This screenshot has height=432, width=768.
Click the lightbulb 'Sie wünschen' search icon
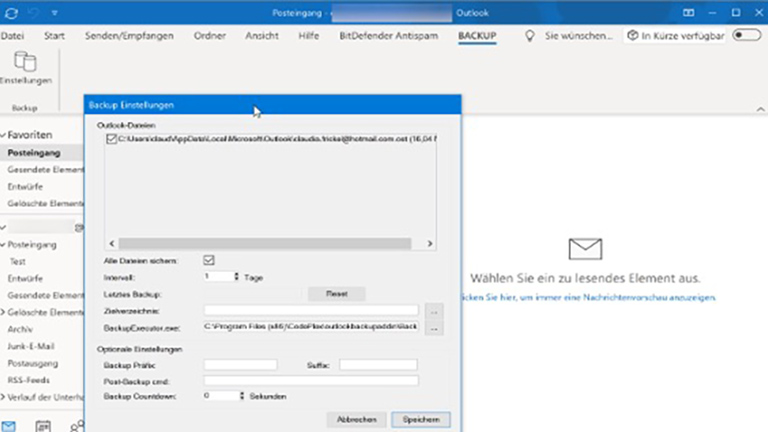tap(531, 35)
